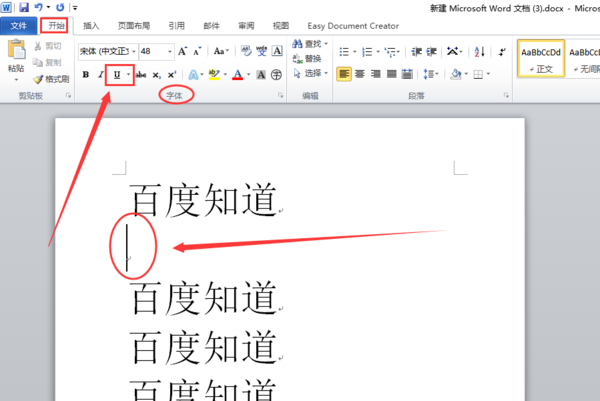The image size is (600, 401).
Task: Click the 剪切 cut button
Action: pos(47,46)
